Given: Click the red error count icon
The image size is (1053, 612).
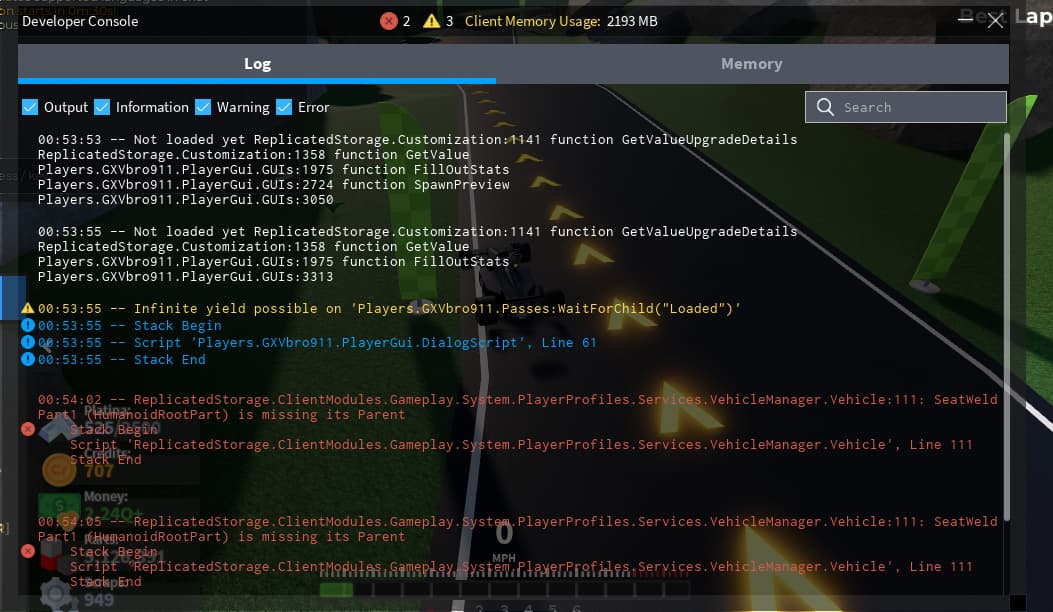Looking at the screenshot, I should (388, 21).
